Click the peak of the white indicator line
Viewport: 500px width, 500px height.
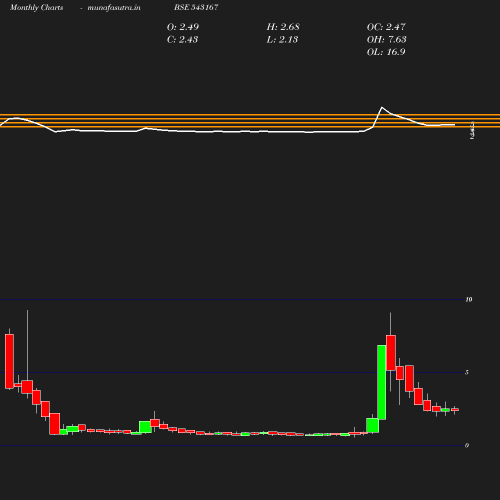pyautogui.click(x=382, y=107)
